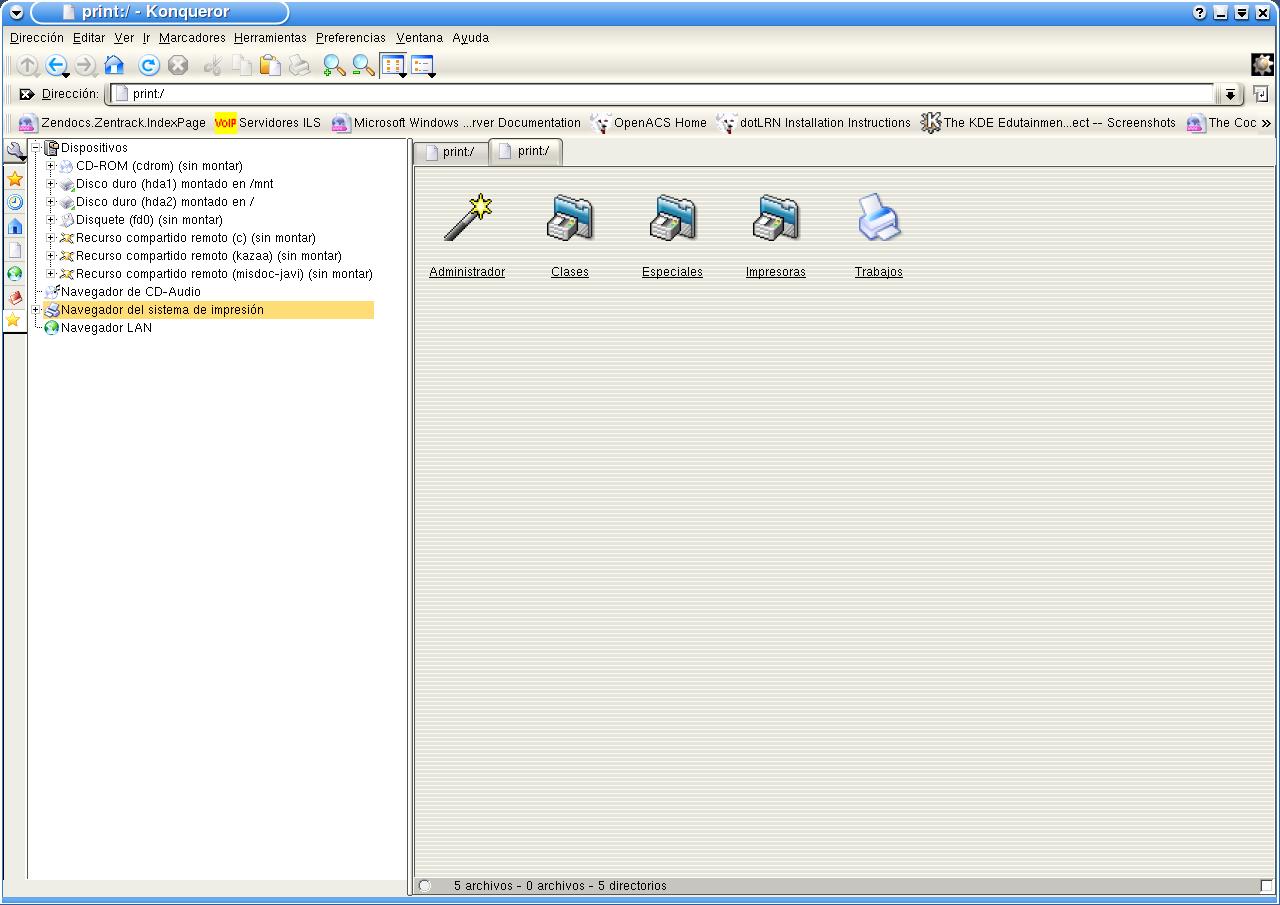This screenshot has width=1280, height=905.
Task: Open the address bar history dropdown
Action: (1229, 94)
